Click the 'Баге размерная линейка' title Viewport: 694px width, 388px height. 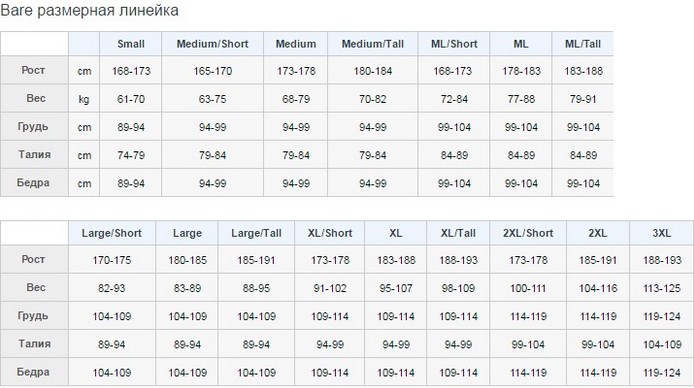click(89, 11)
